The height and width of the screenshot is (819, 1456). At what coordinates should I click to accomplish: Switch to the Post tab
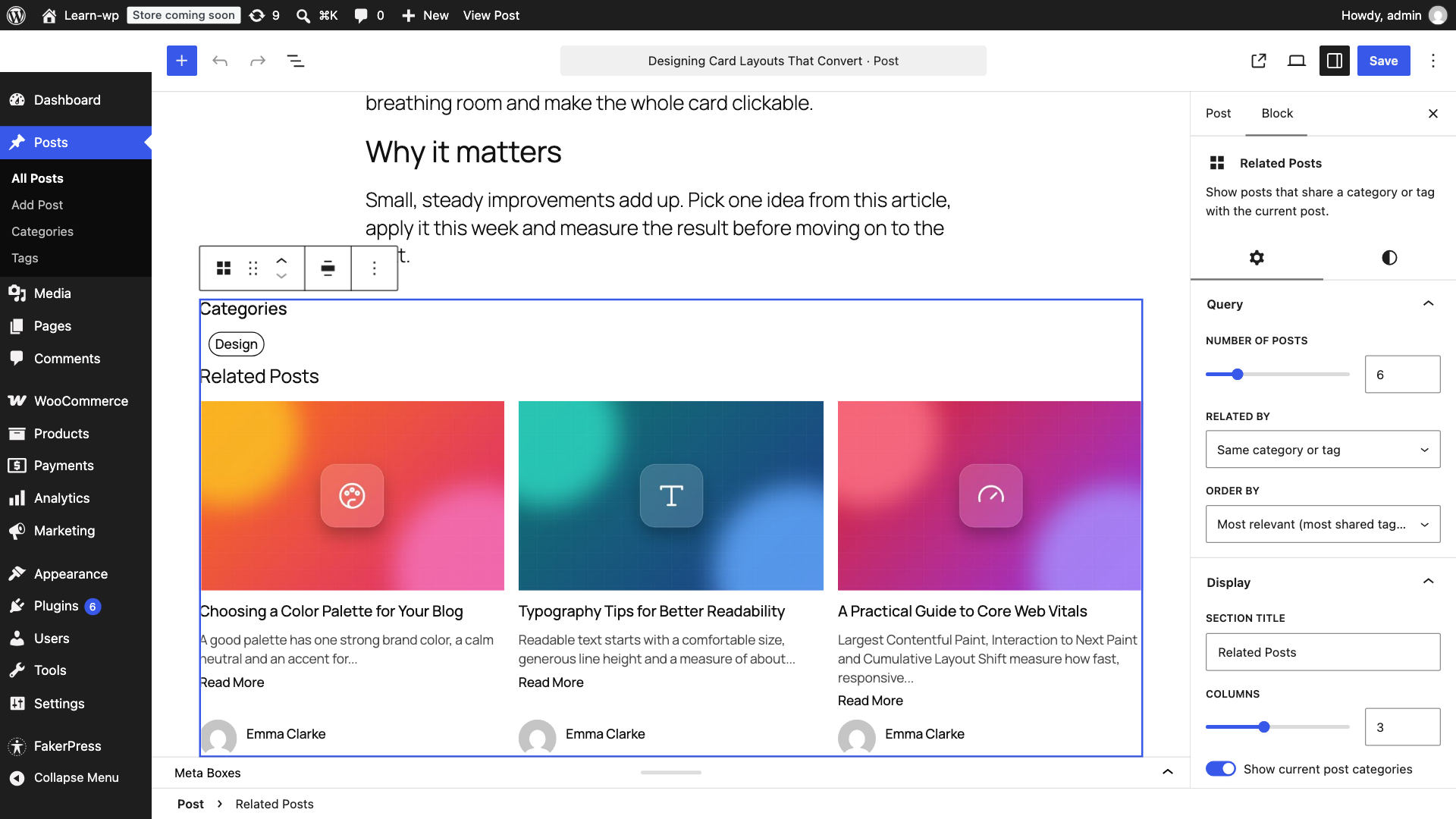point(1218,113)
